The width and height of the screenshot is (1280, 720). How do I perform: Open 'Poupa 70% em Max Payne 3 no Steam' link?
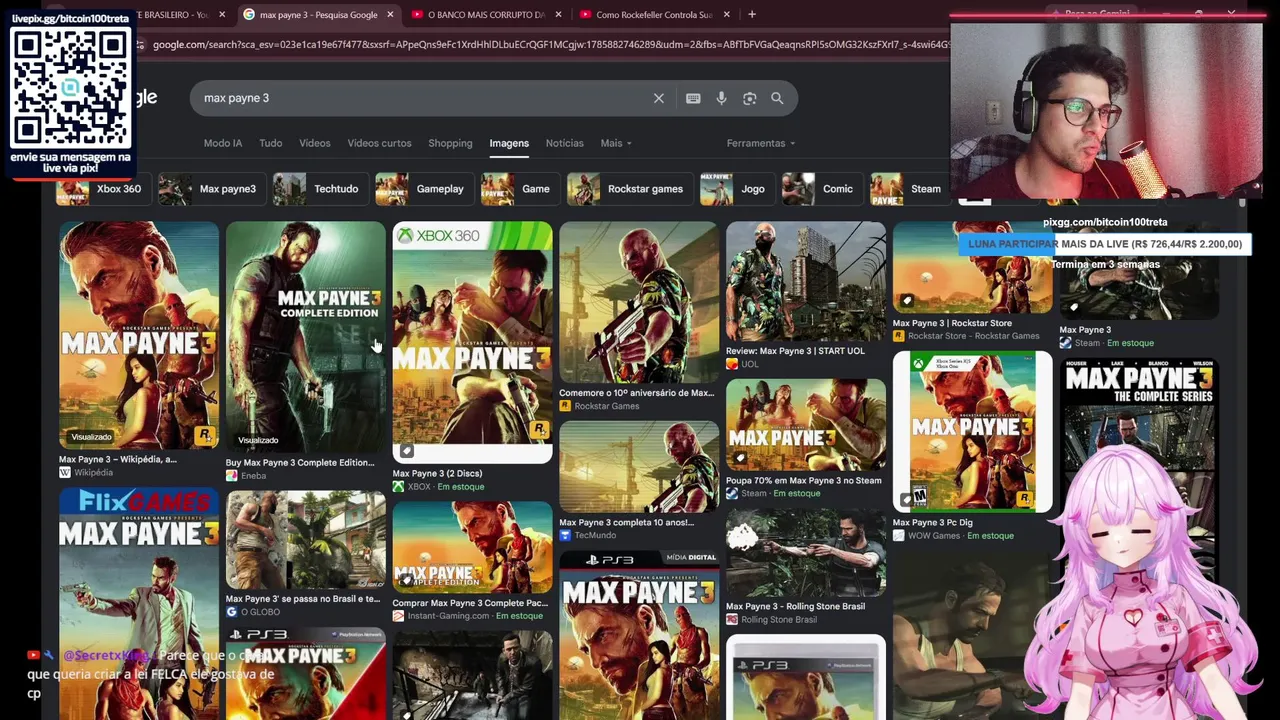[x=804, y=481]
